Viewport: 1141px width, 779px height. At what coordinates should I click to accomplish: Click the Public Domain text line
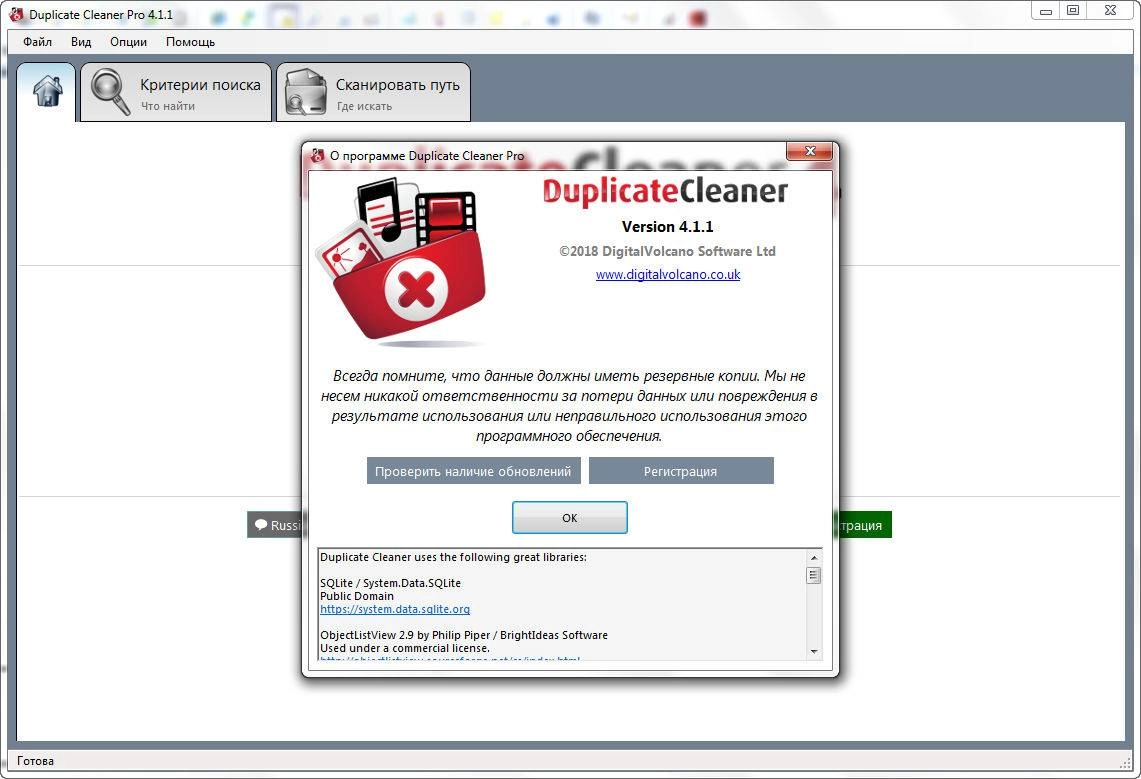(x=357, y=596)
